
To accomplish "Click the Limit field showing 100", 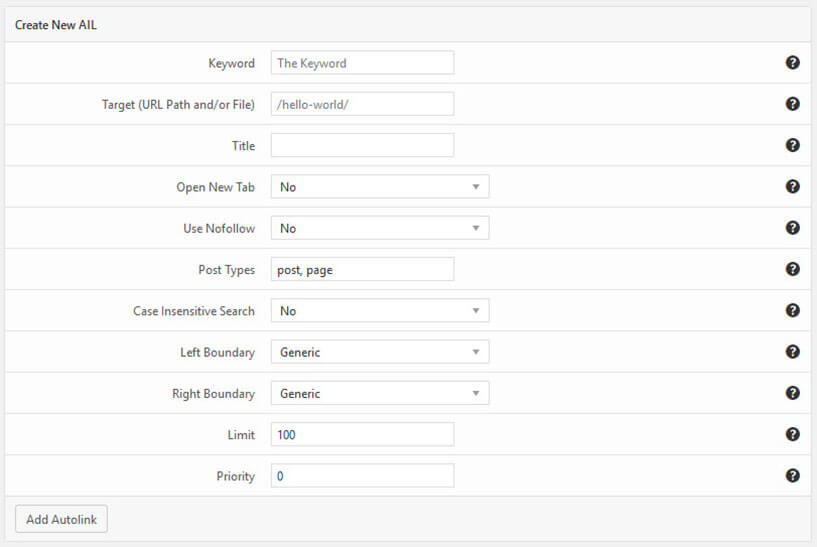I will [362, 434].
